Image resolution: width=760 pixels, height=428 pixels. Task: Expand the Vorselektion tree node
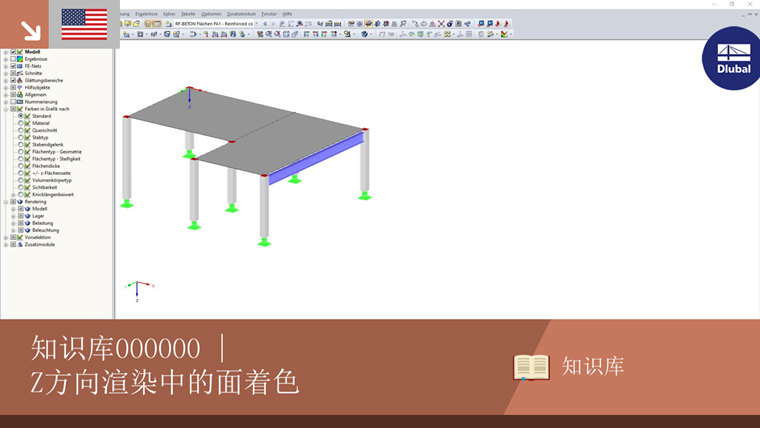pos(6,238)
